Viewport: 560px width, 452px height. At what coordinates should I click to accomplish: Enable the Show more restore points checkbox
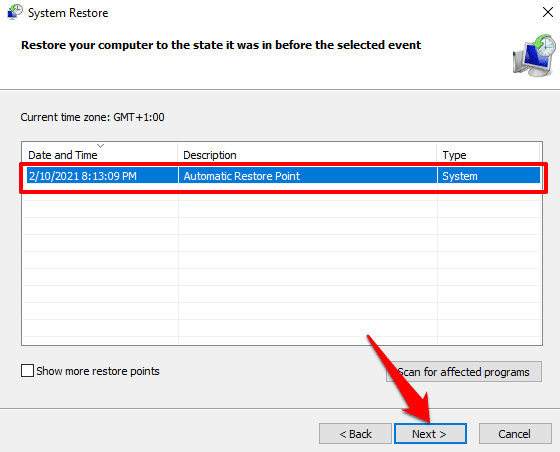click(28, 371)
